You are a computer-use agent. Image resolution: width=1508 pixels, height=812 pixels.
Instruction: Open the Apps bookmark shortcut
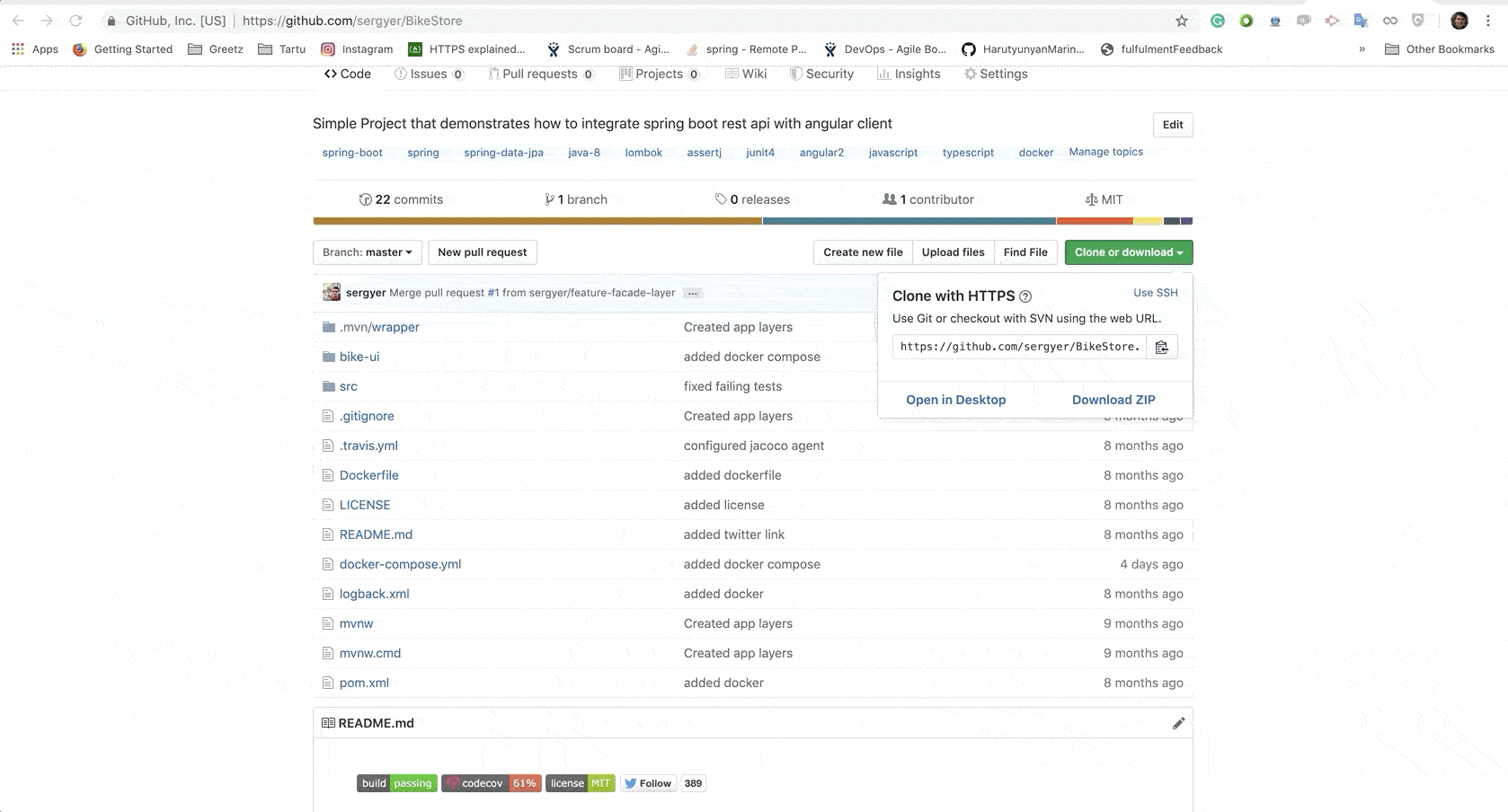tap(35, 49)
